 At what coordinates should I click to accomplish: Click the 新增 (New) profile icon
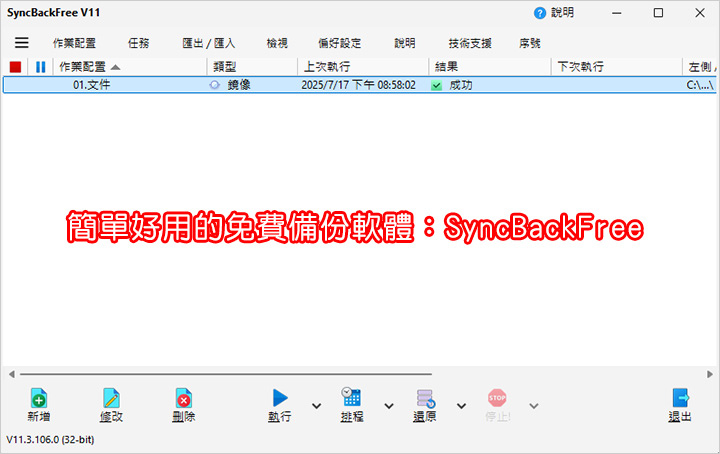[x=39, y=398]
